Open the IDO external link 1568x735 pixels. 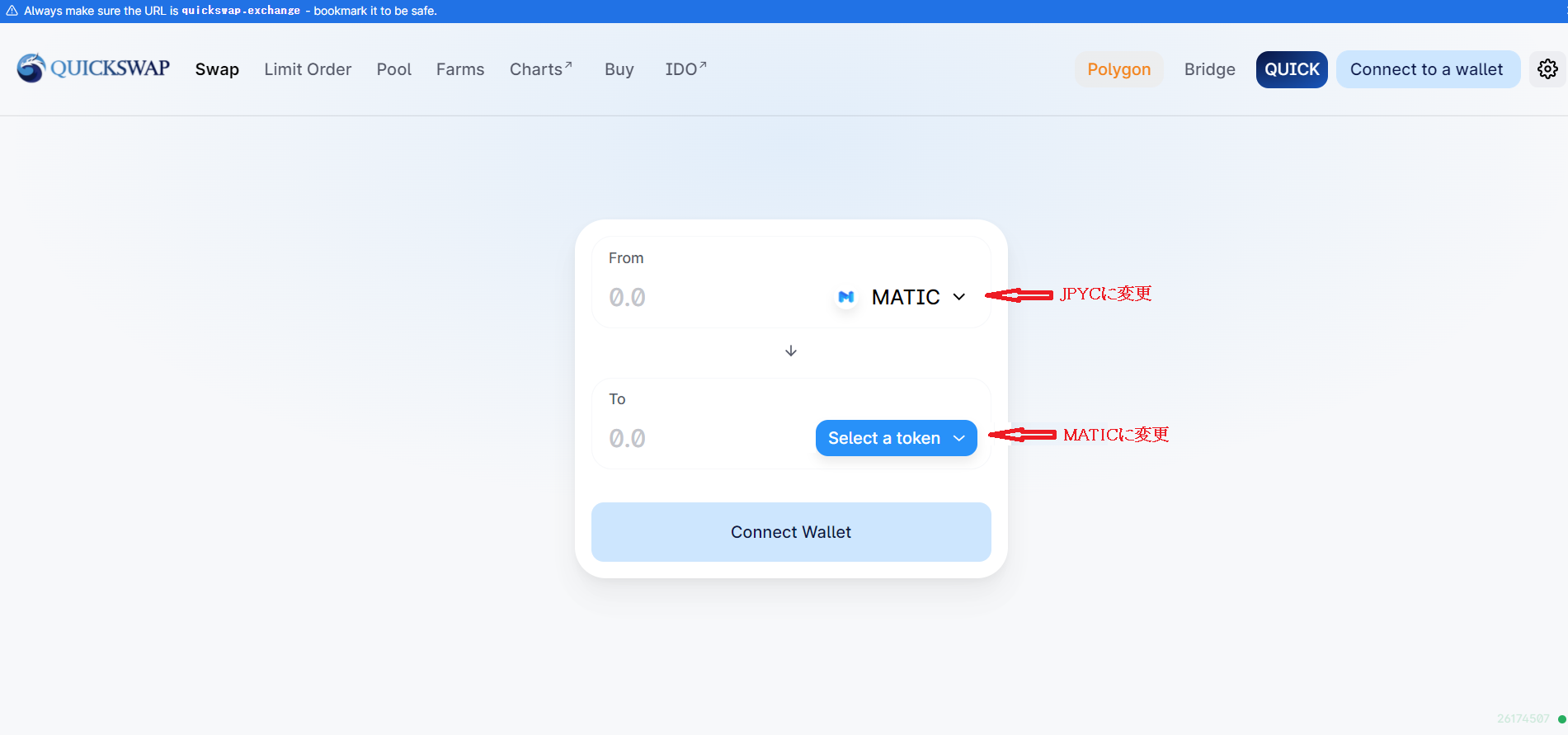tap(686, 69)
